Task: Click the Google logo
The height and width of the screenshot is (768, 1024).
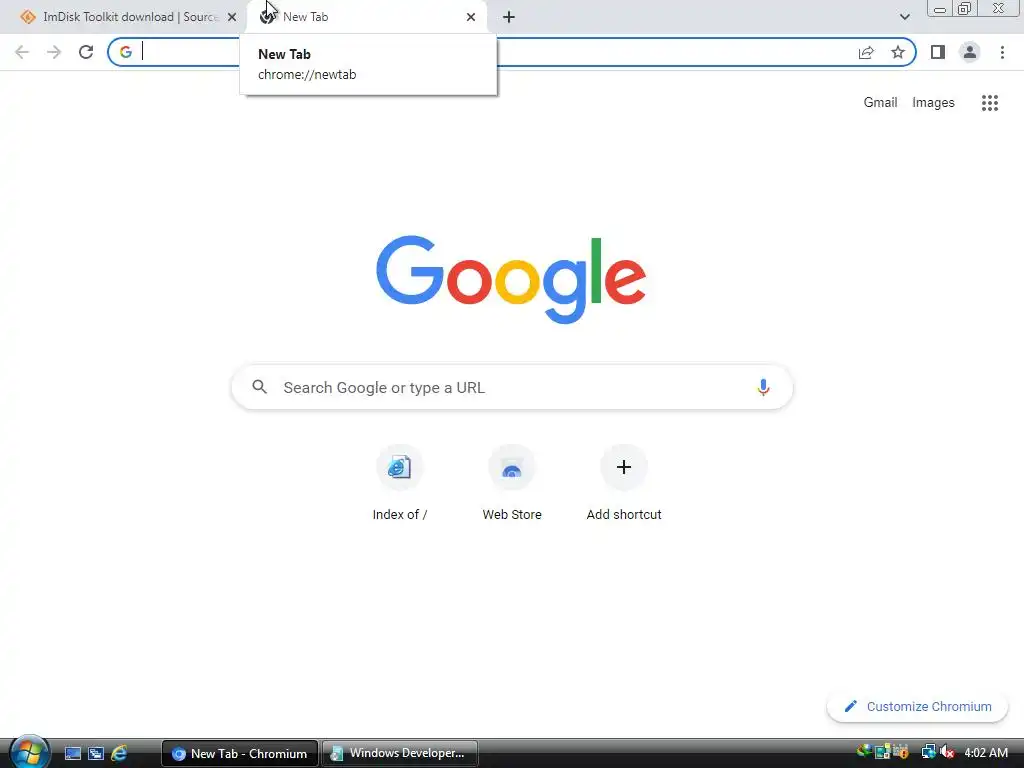Action: (x=511, y=280)
